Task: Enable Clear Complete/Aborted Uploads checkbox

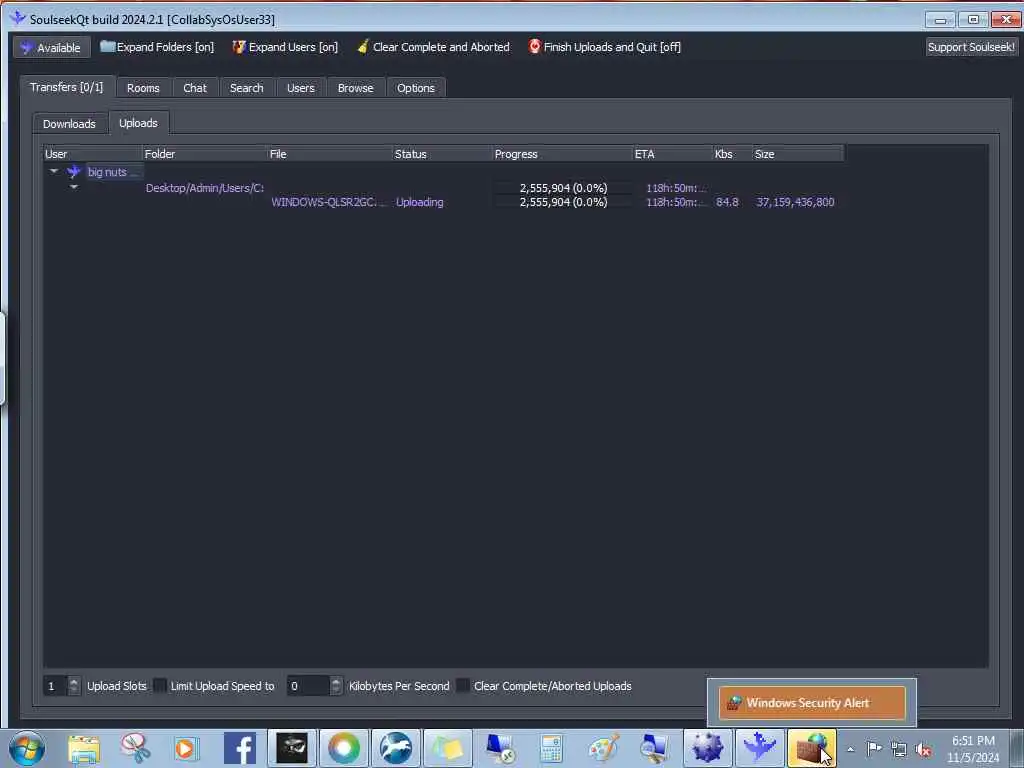Action: click(462, 686)
